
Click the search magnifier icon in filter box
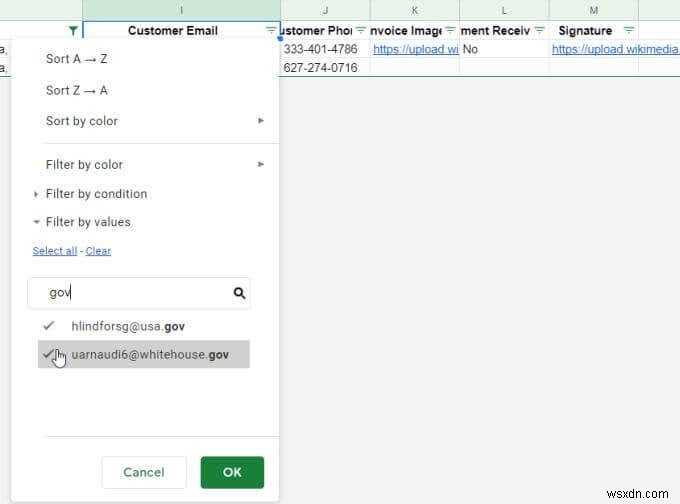click(x=239, y=293)
